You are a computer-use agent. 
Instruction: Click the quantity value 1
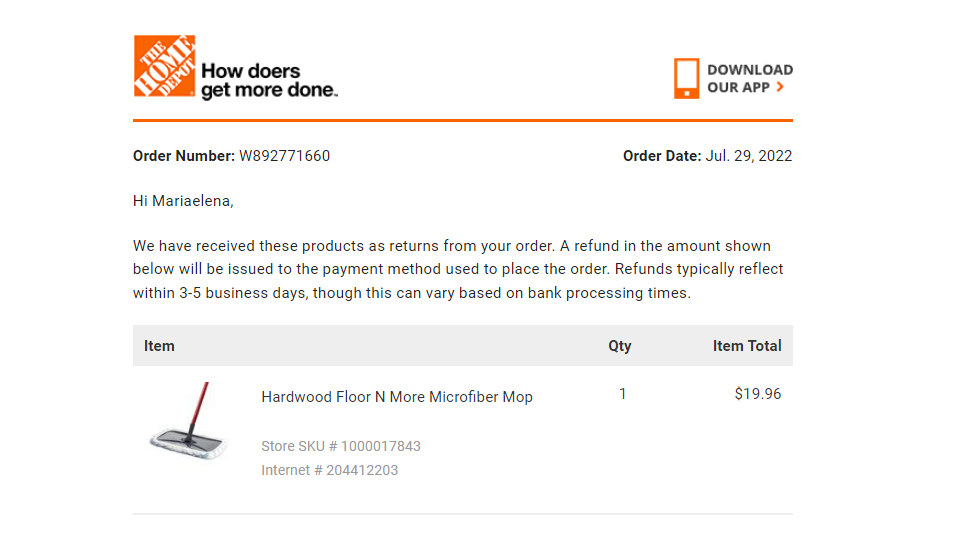622,394
